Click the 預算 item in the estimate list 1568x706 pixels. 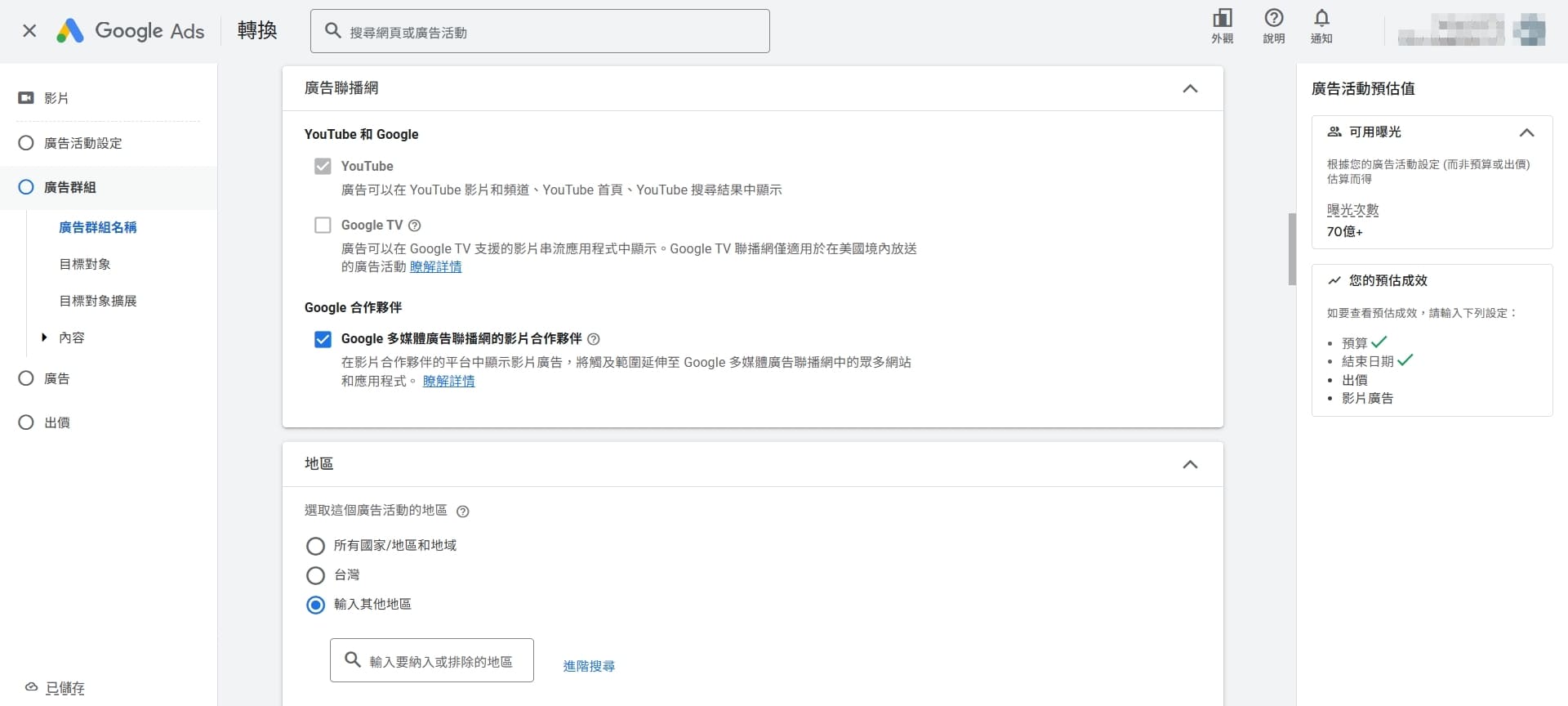tap(1354, 343)
